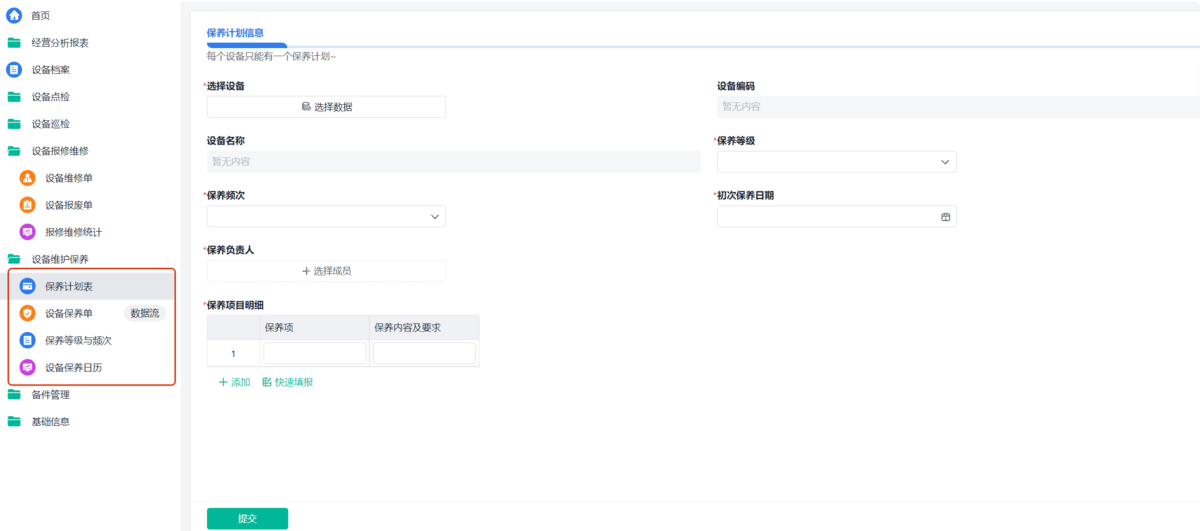This screenshot has width=1200, height=531.
Task: Click the calendar icon in 初次保养日期 field
Action: click(x=945, y=216)
